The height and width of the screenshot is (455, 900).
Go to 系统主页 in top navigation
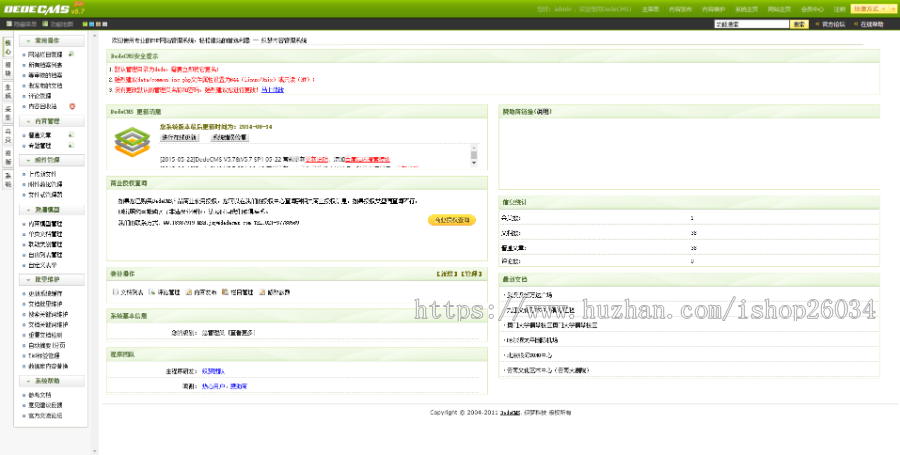(x=746, y=9)
